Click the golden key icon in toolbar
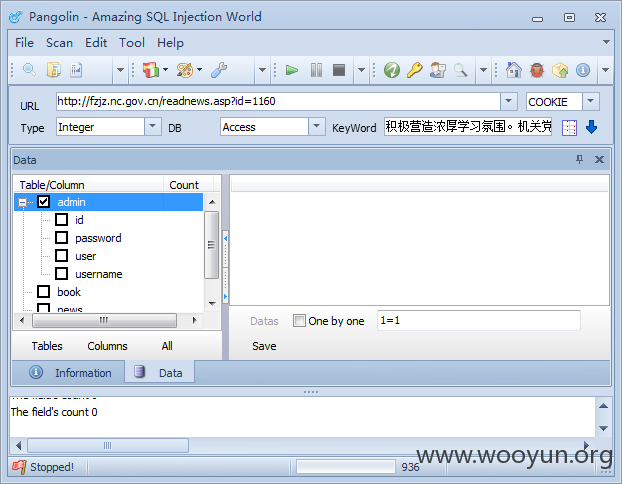Viewport: 622px width, 484px height. [x=415, y=70]
